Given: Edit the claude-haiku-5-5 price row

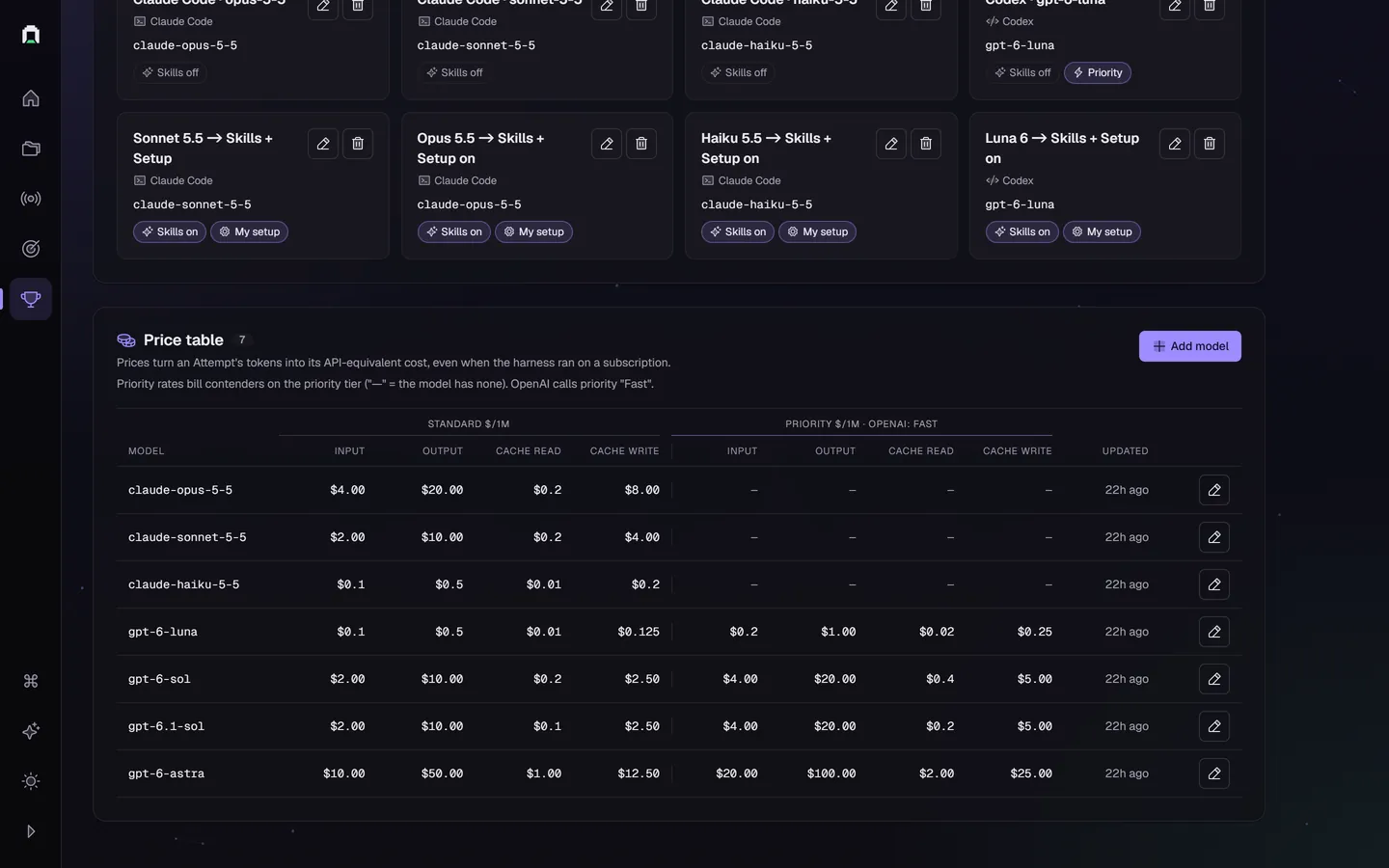Looking at the screenshot, I should coord(1214,584).
